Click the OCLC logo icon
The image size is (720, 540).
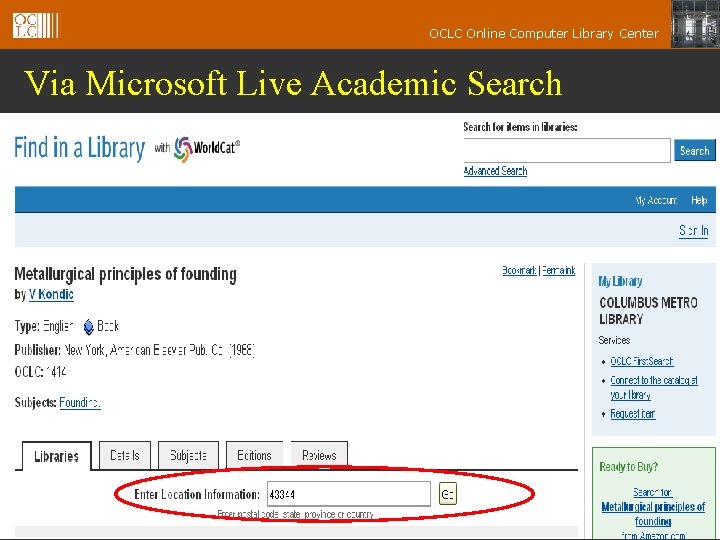[36, 25]
